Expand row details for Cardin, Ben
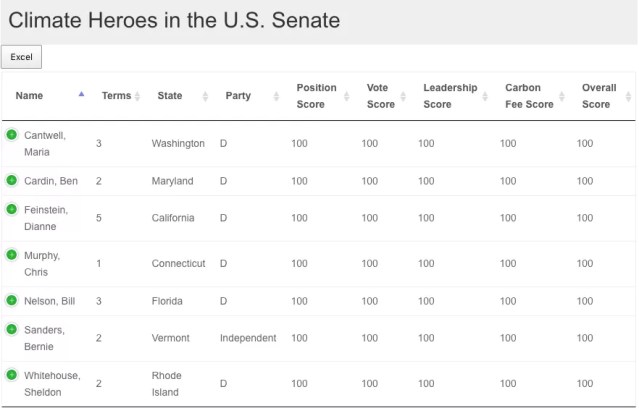This screenshot has width=639, height=408. click(x=11, y=180)
